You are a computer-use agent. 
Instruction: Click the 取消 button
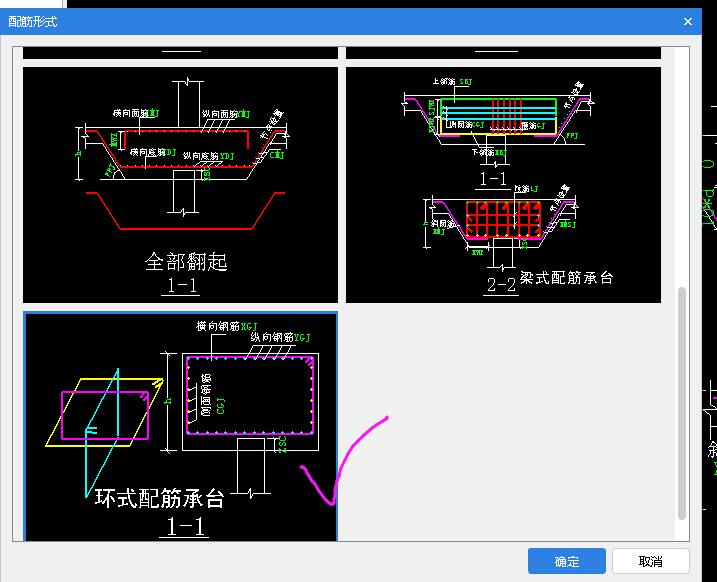coord(651,561)
